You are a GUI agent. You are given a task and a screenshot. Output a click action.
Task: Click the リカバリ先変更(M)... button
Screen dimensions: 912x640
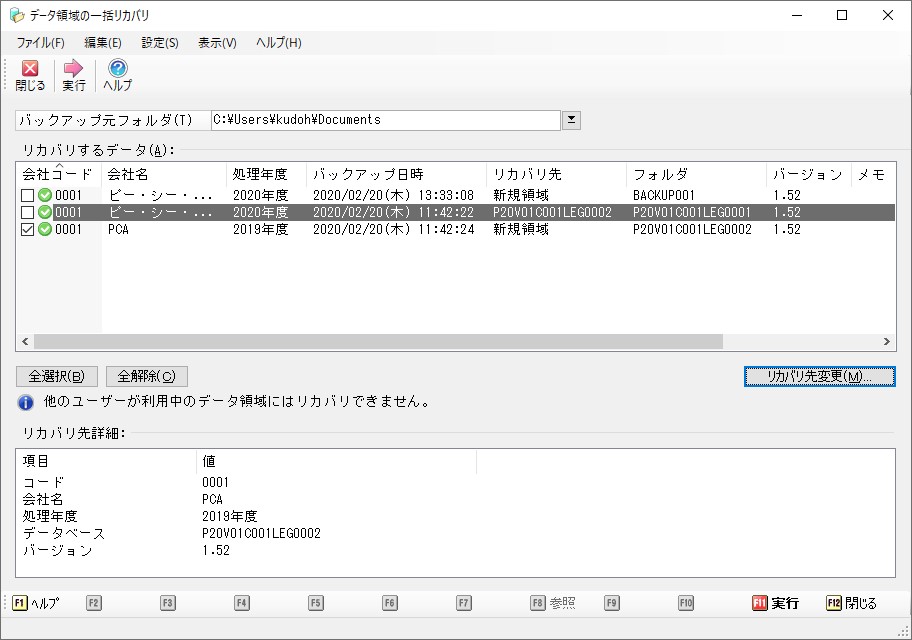tap(820, 376)
